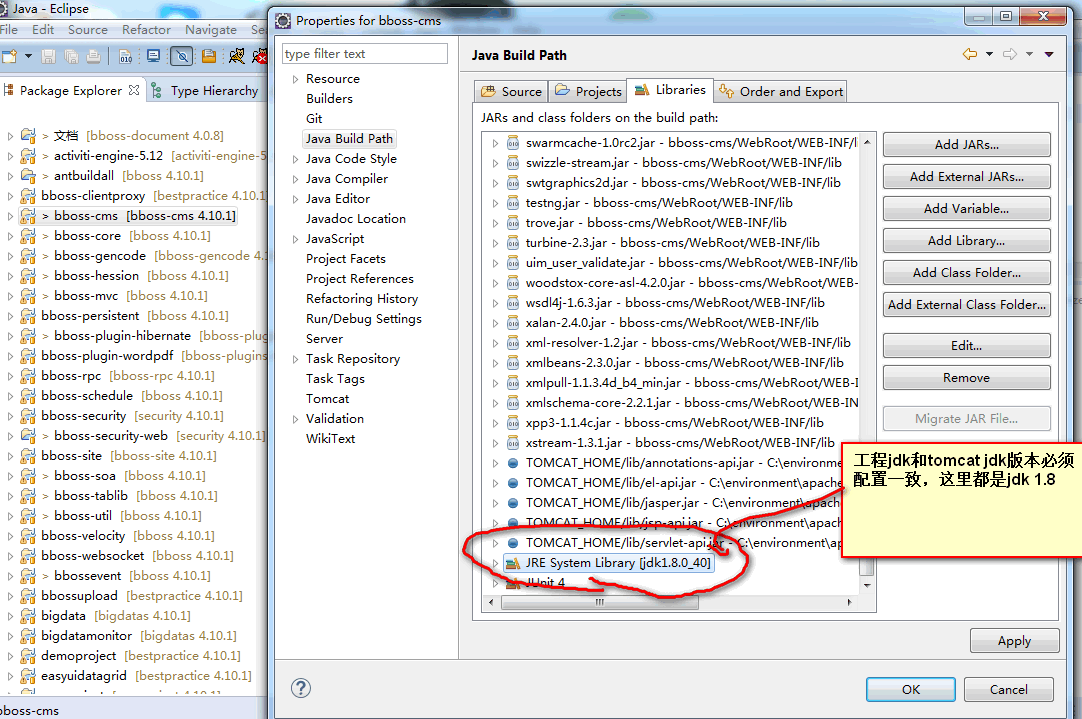This screenshot has height=719, width=1082.
Task: Click the Edit... button
Action: (x=966, y=345)
